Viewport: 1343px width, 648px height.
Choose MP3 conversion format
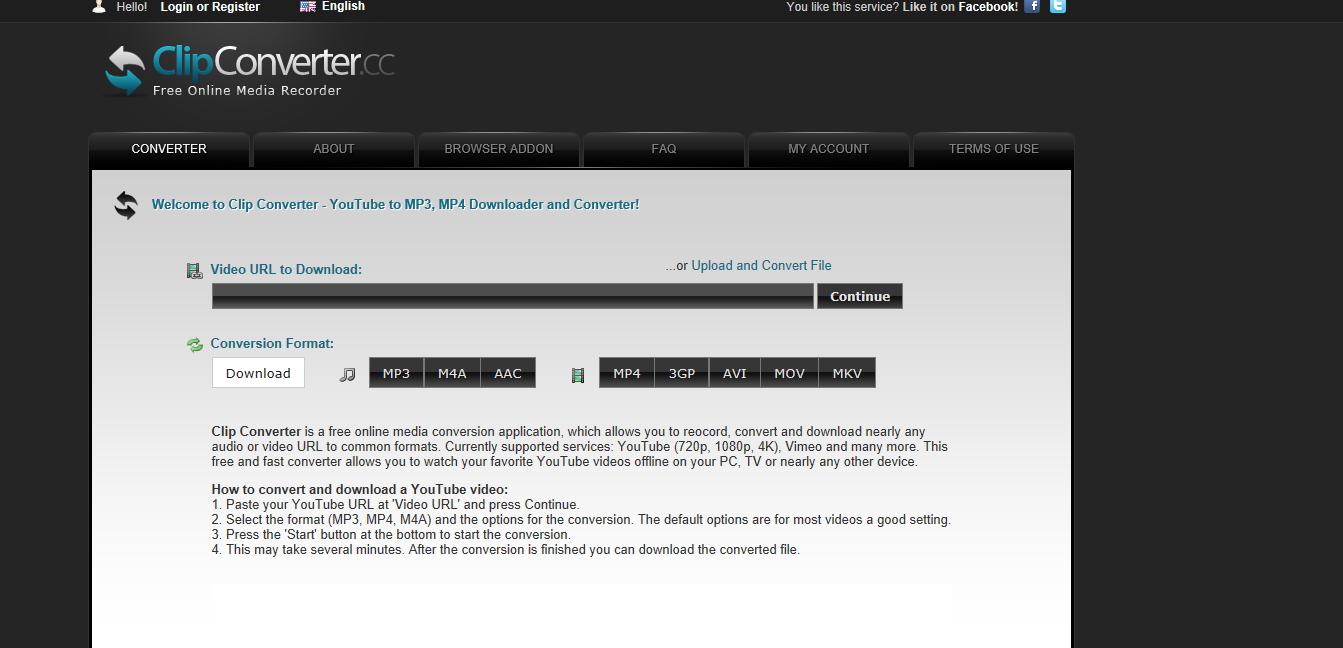(x=396, y=373)
